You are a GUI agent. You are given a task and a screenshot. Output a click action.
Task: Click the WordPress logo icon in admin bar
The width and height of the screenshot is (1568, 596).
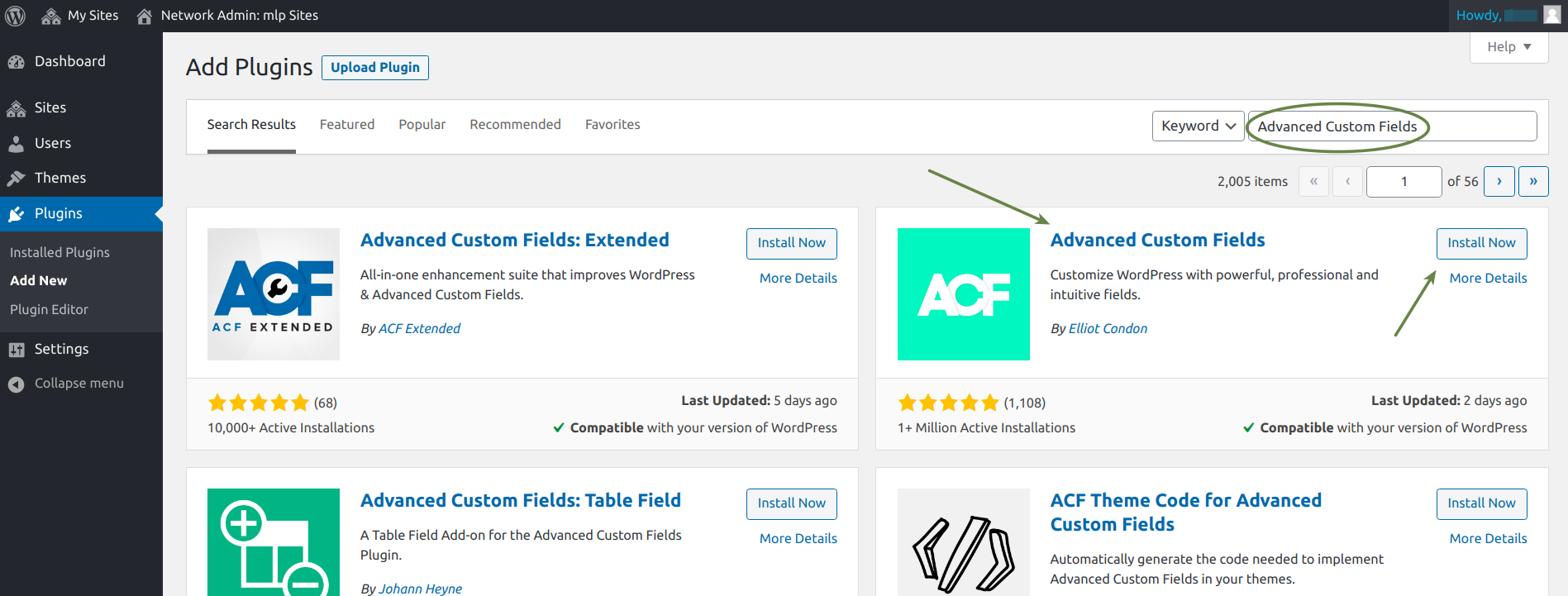point(15,16)
